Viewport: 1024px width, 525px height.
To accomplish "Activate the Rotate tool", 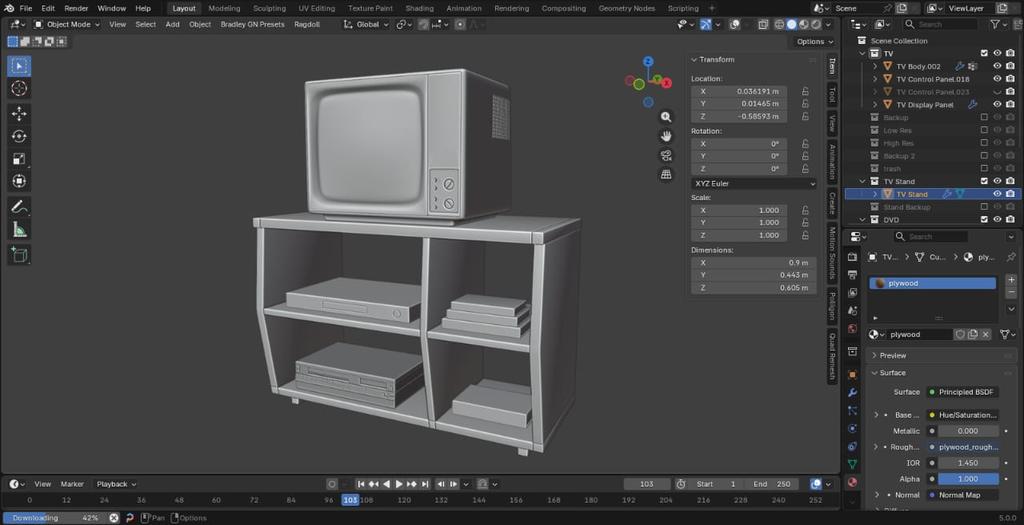I will pos(19,136).
